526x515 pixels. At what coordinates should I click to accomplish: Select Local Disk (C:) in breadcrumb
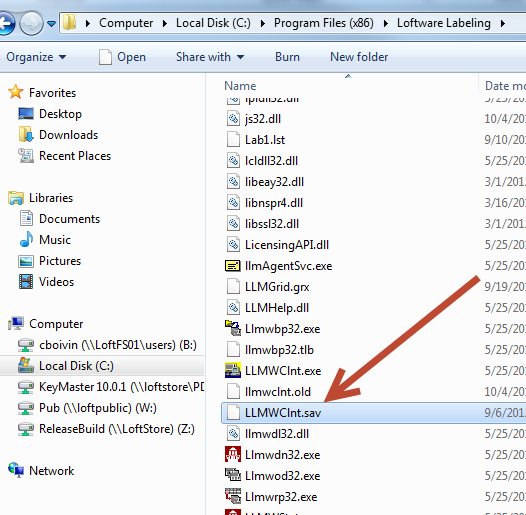[213, 23]
